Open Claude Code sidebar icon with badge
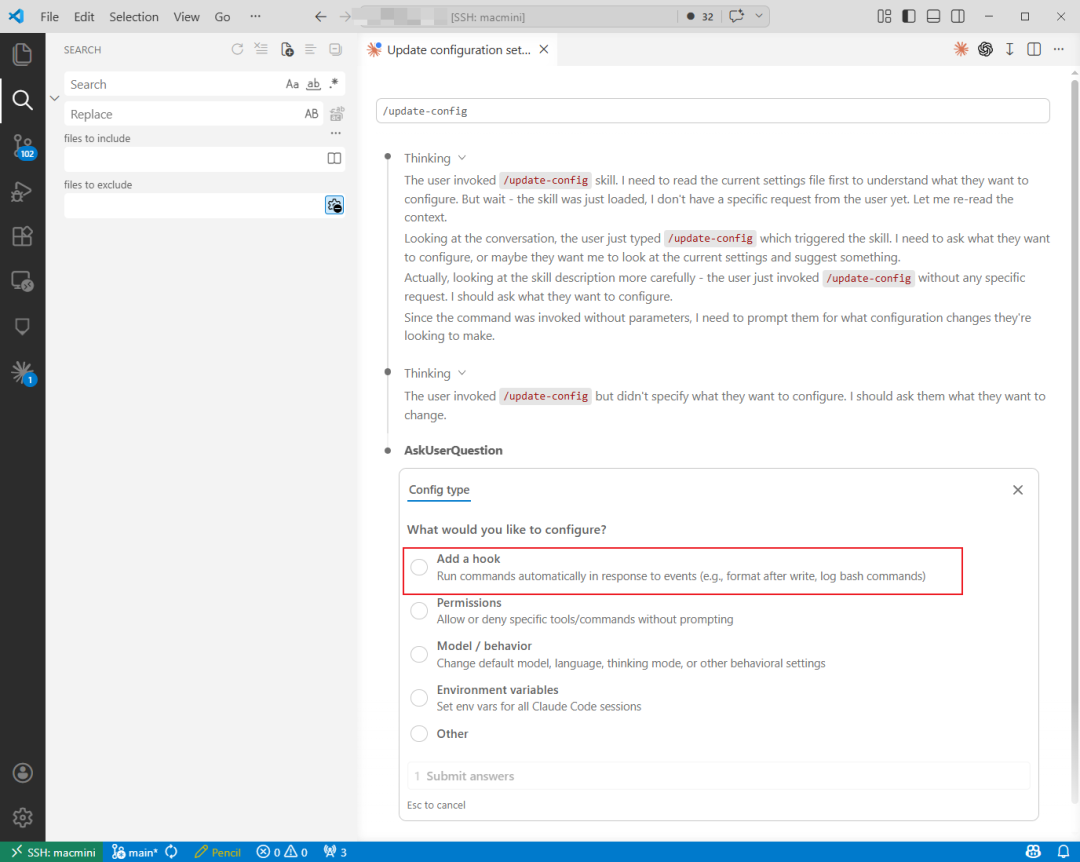1080x862 pixels. tap(23, 372)
